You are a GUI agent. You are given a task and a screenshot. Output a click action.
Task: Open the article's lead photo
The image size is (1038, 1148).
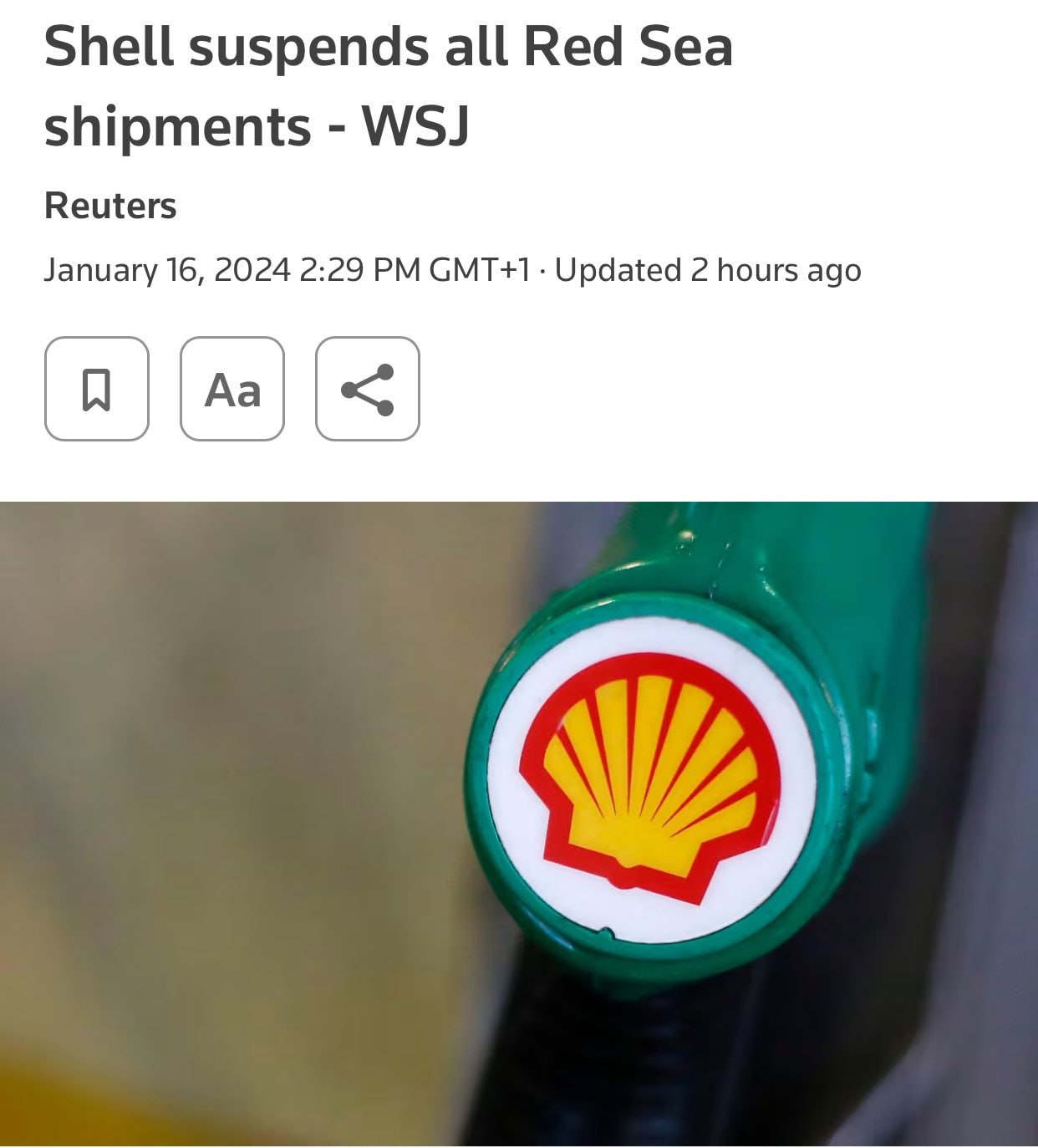point(519,824)
